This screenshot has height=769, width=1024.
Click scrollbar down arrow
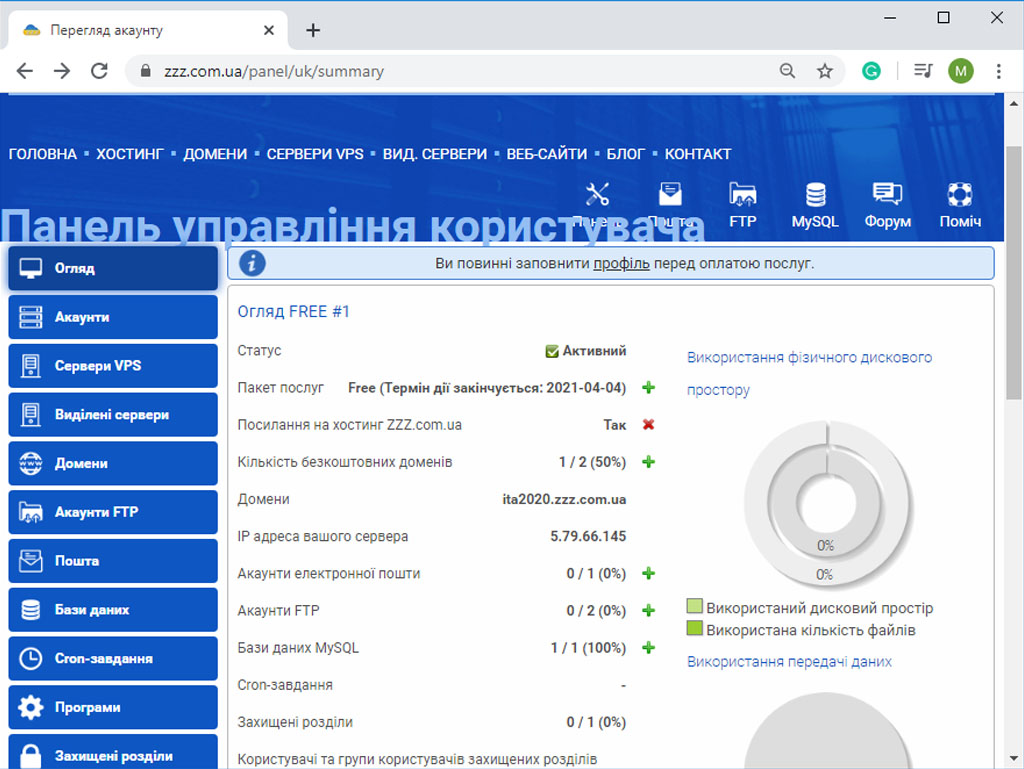pyautogui.click(x=1014, y=759)
